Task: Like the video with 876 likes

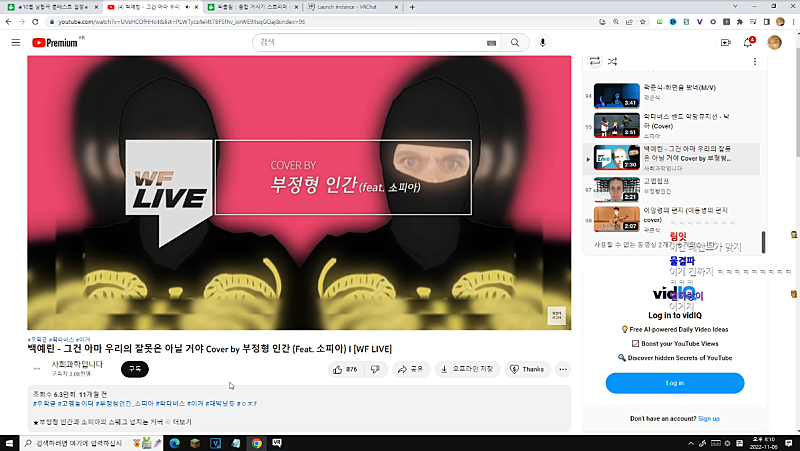Action: coord(345,369)
